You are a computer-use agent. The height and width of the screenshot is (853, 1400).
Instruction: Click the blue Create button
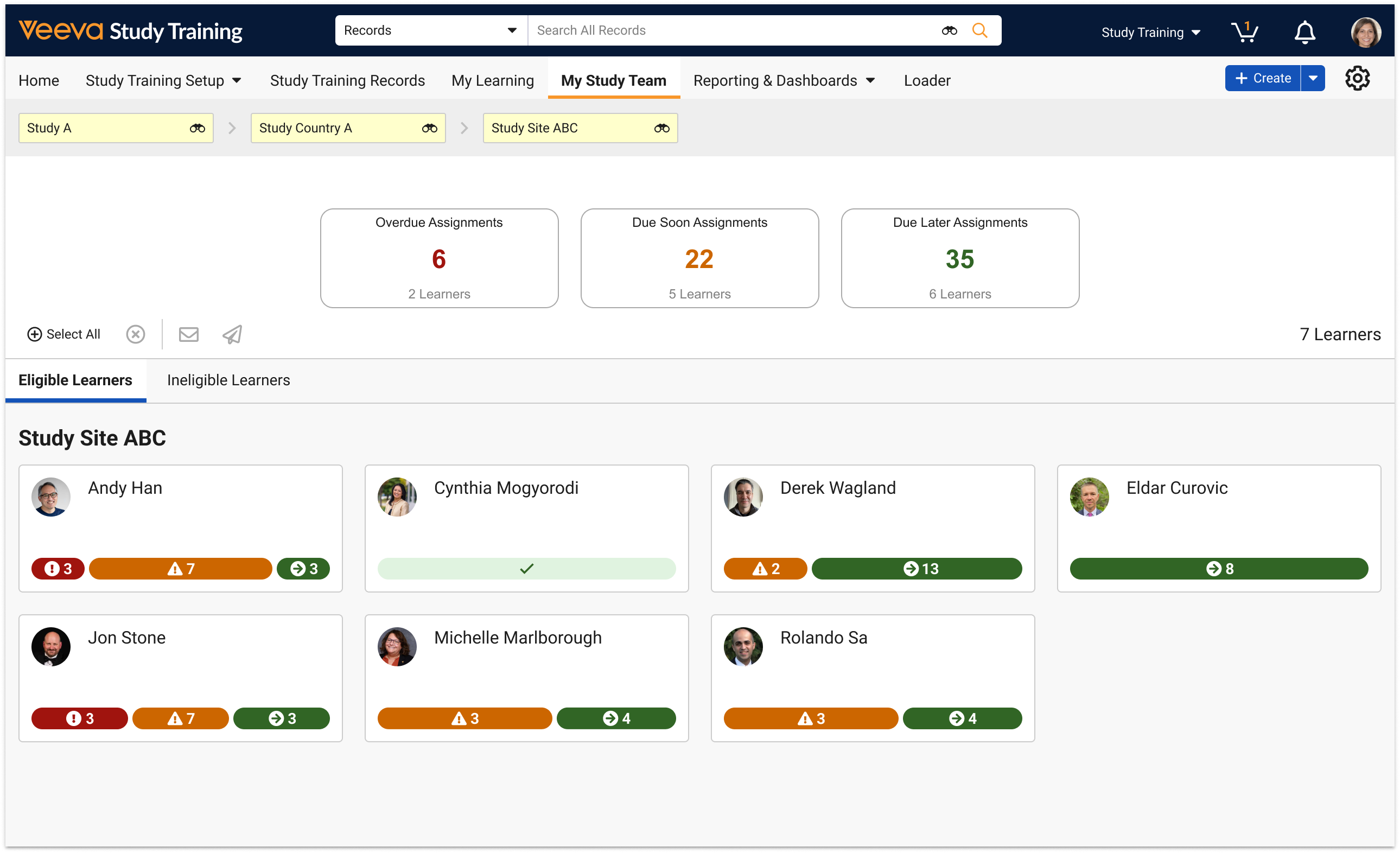[1263, 79]
